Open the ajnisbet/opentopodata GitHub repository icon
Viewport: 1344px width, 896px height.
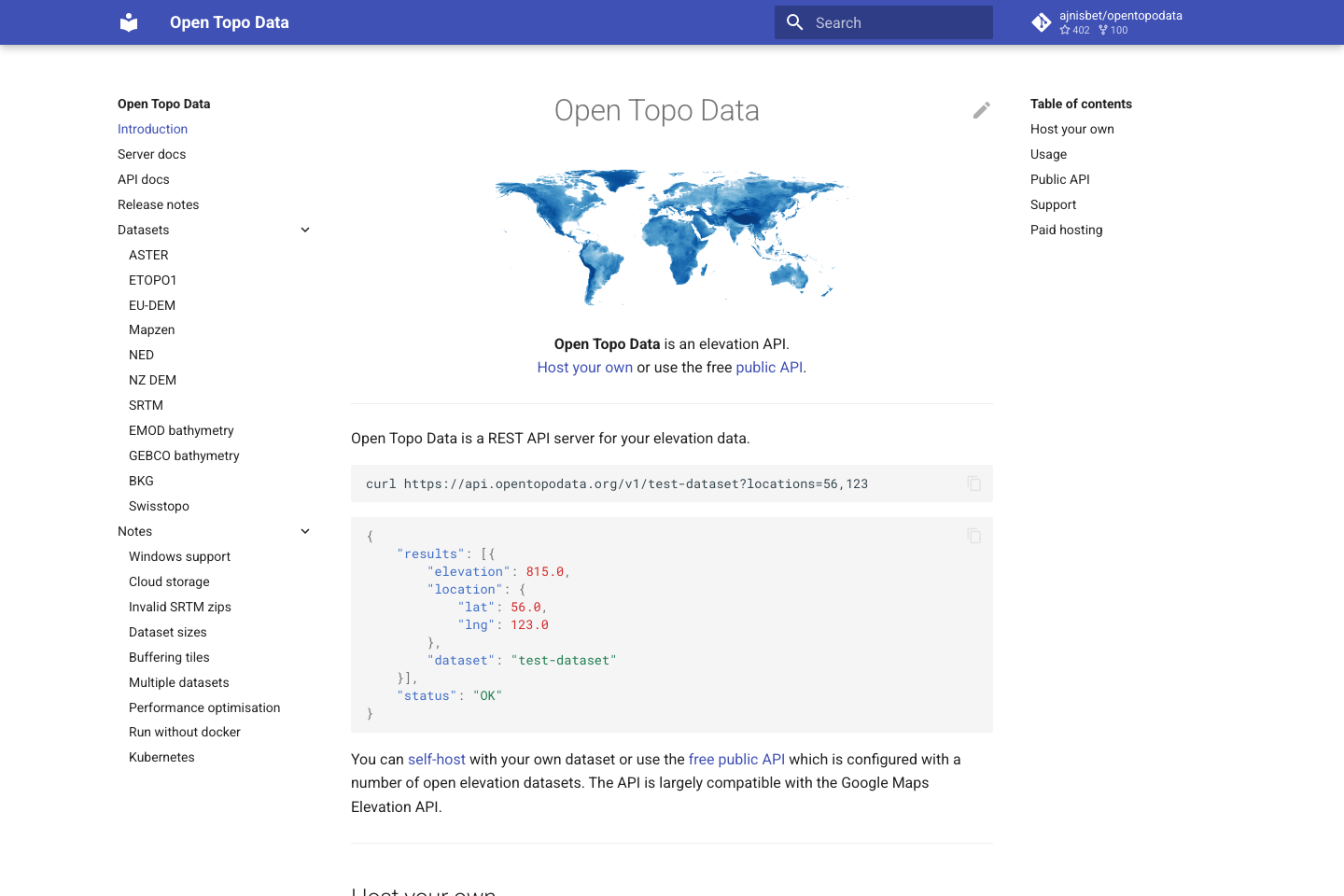pyautogui.click(x=1041, y=21)
